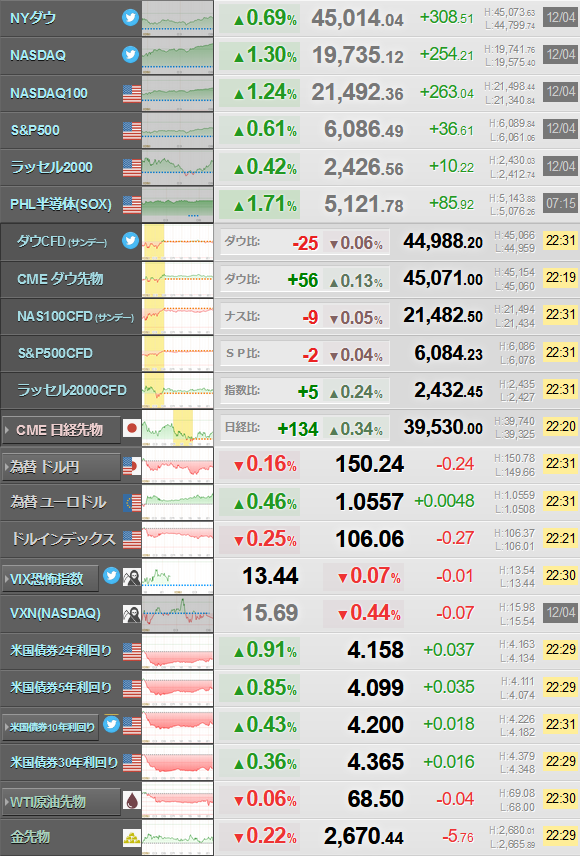Image resolution: width=580 pixels, height=856 pixels.
Task: Click the NYダウ mini chart thumbnail
Action: pyautogui.click(x=177, y=19)
